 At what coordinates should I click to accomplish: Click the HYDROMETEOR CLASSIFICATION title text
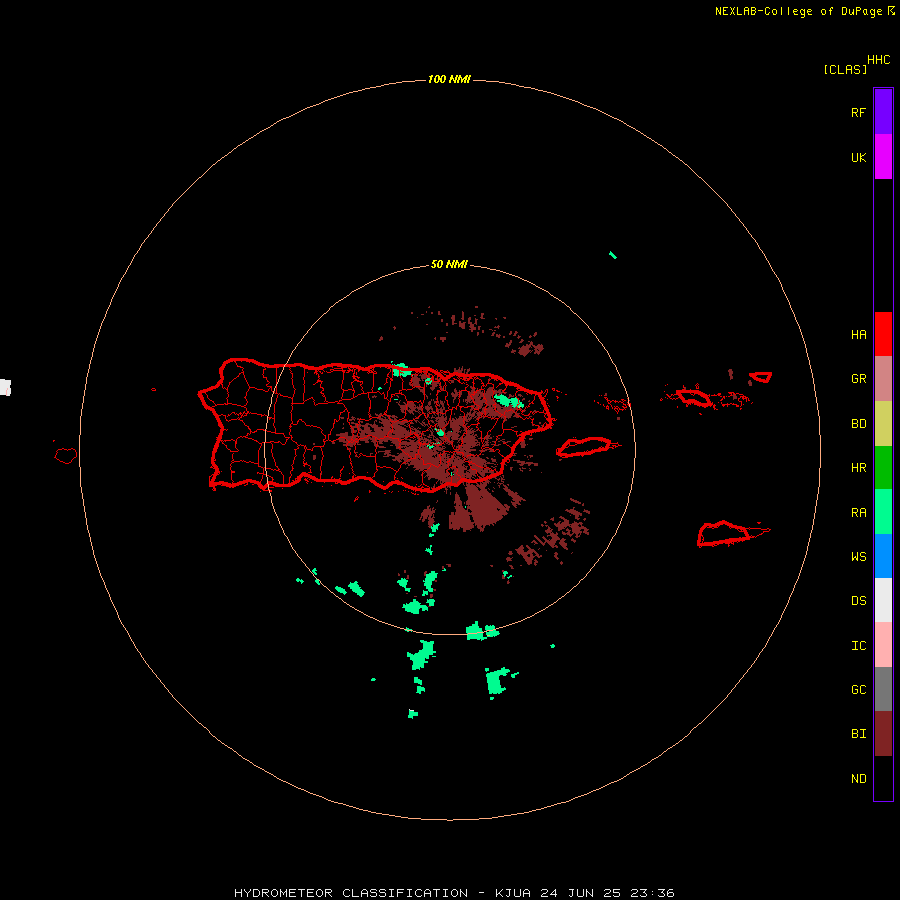coord(351,893)
